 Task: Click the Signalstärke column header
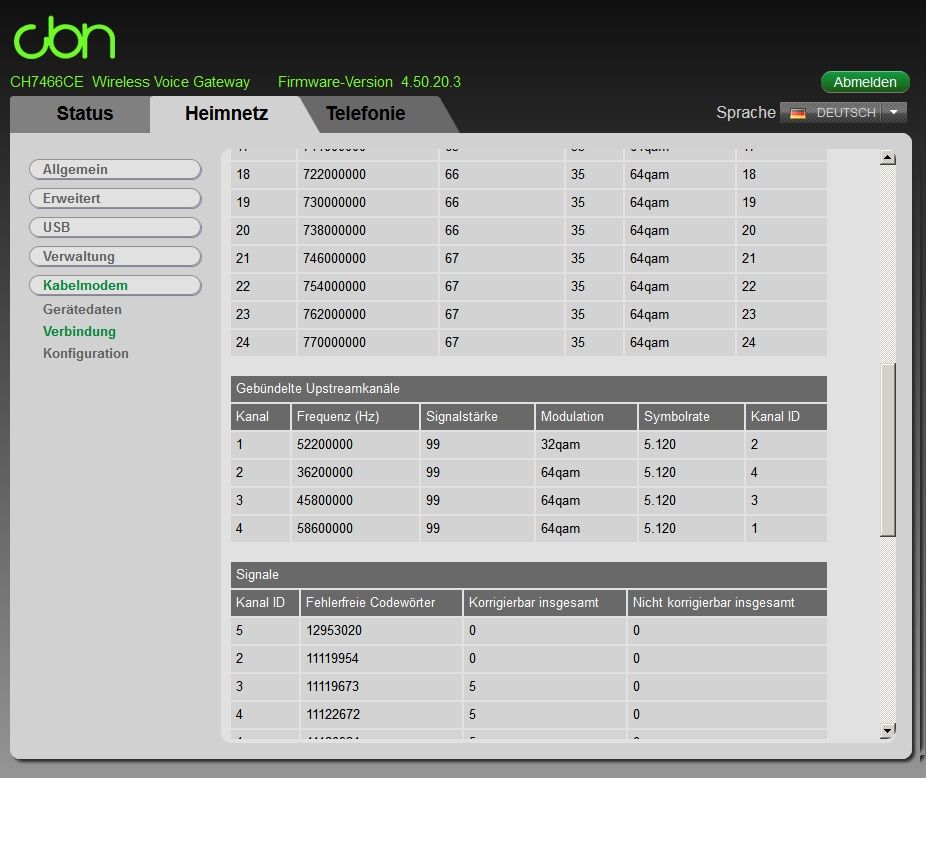coord(477,417)
